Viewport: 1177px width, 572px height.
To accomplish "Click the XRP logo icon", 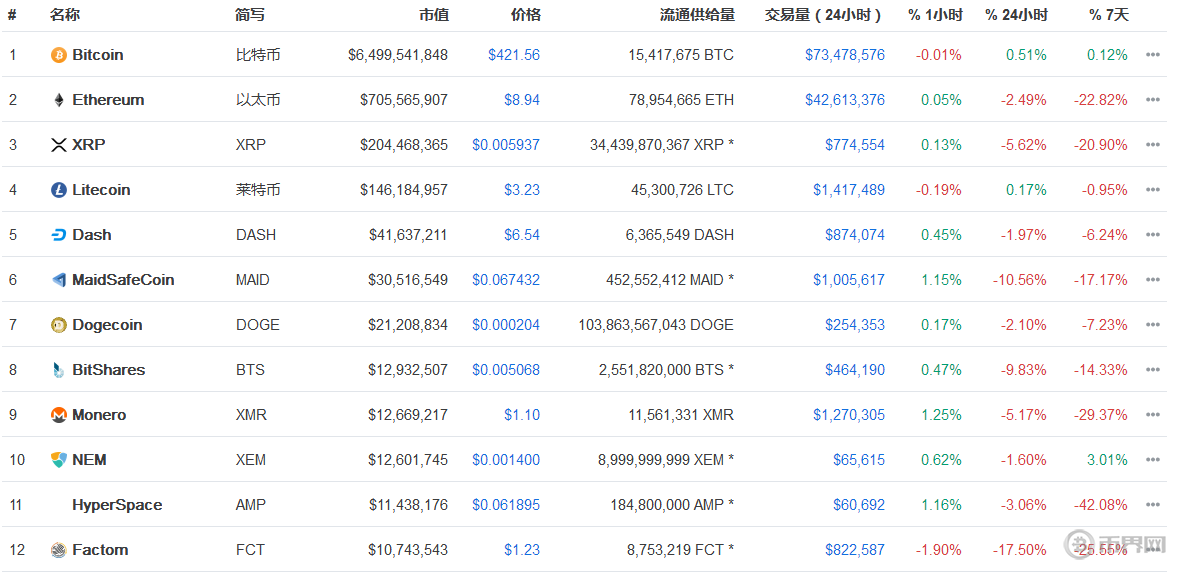I will (59, 145).
